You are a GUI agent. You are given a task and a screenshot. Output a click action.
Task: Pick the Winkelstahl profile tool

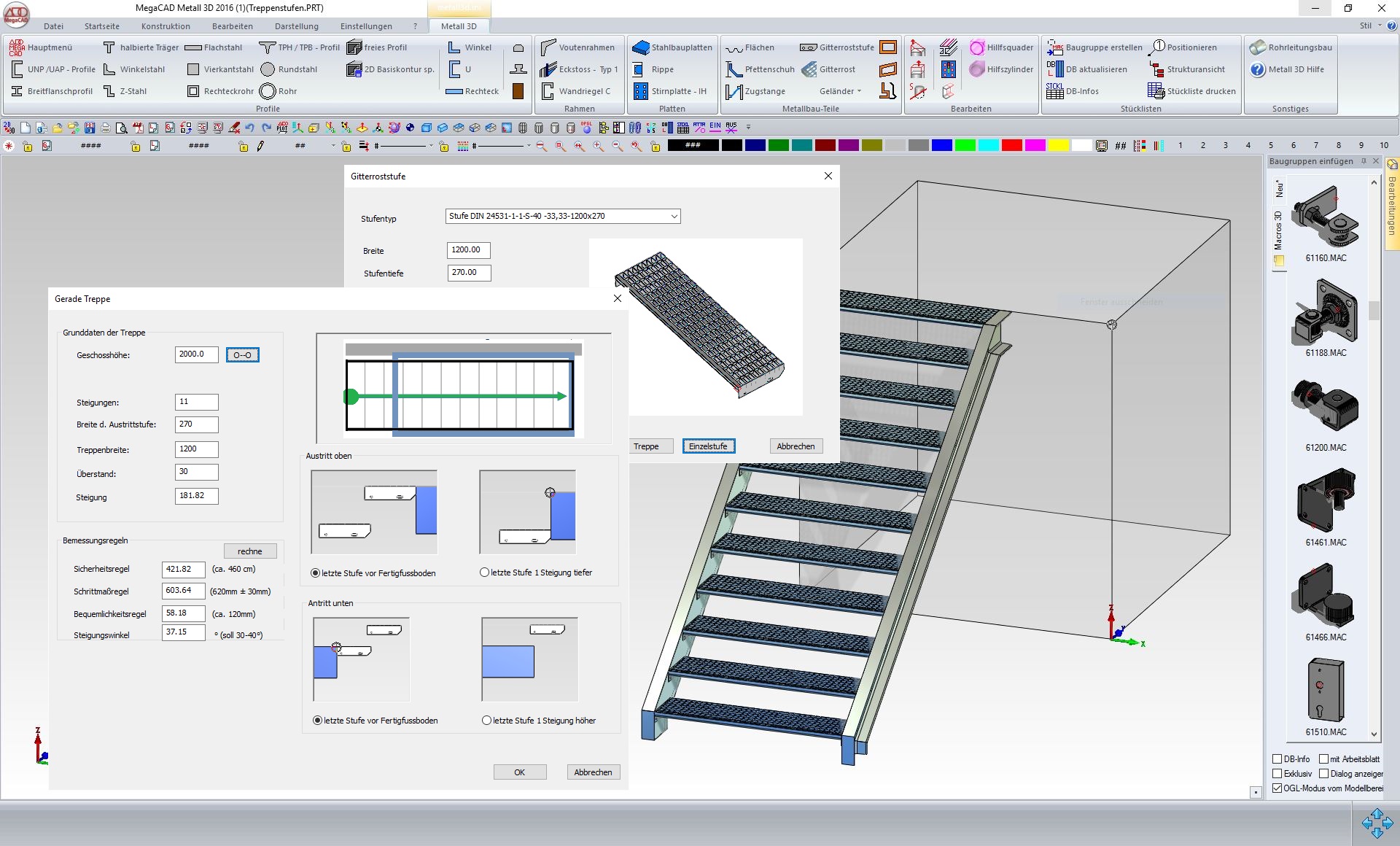click(134, 69)
